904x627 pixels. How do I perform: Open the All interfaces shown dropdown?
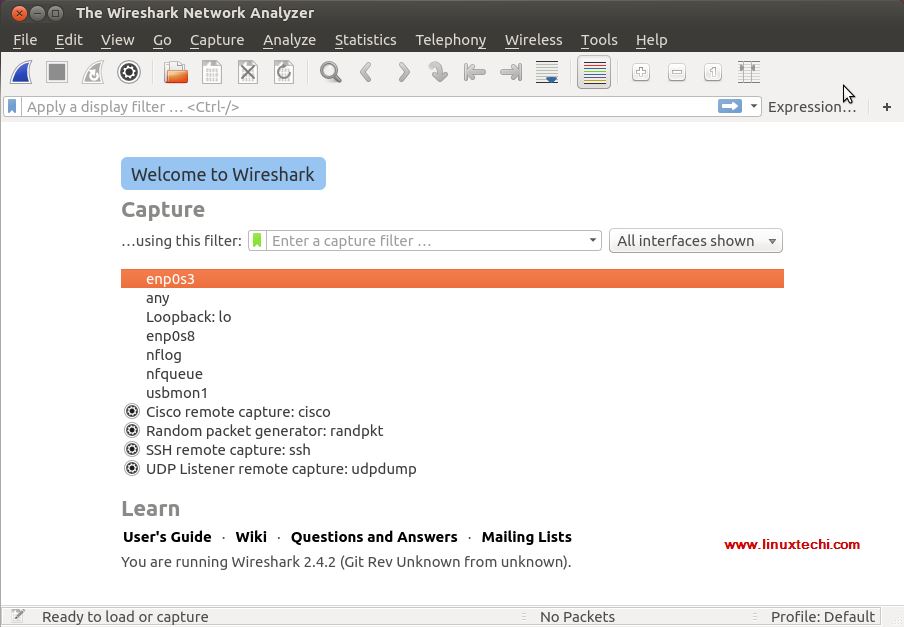click(695, 240)
